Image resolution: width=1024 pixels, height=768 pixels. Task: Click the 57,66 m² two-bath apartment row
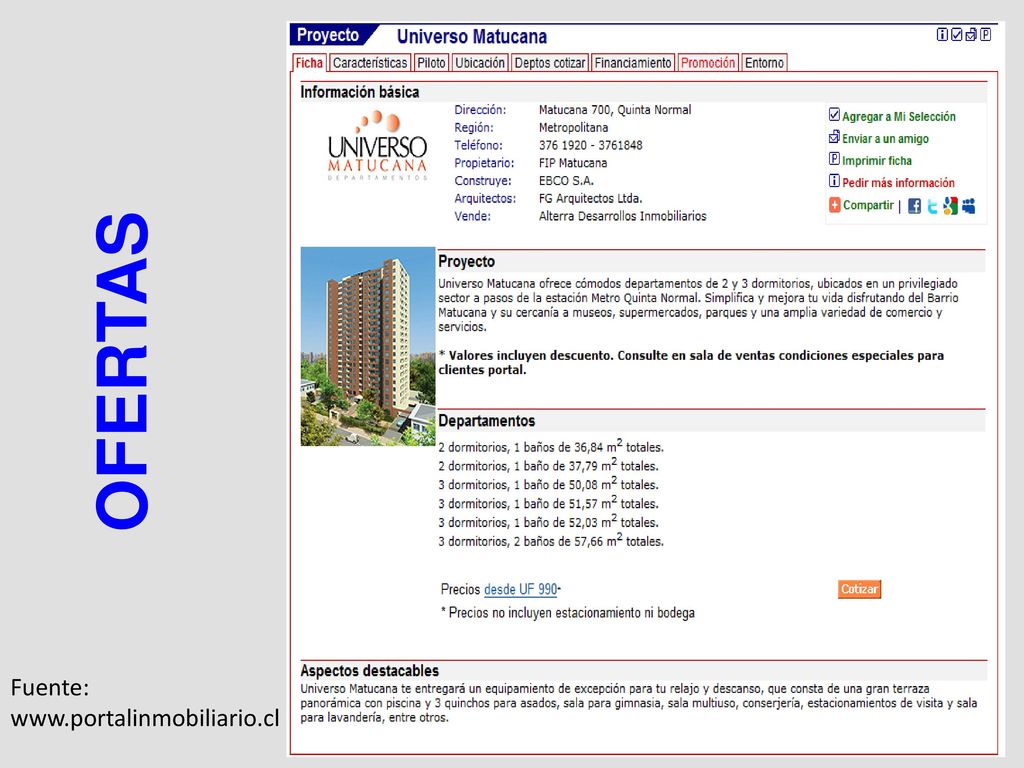click(551, 541)
